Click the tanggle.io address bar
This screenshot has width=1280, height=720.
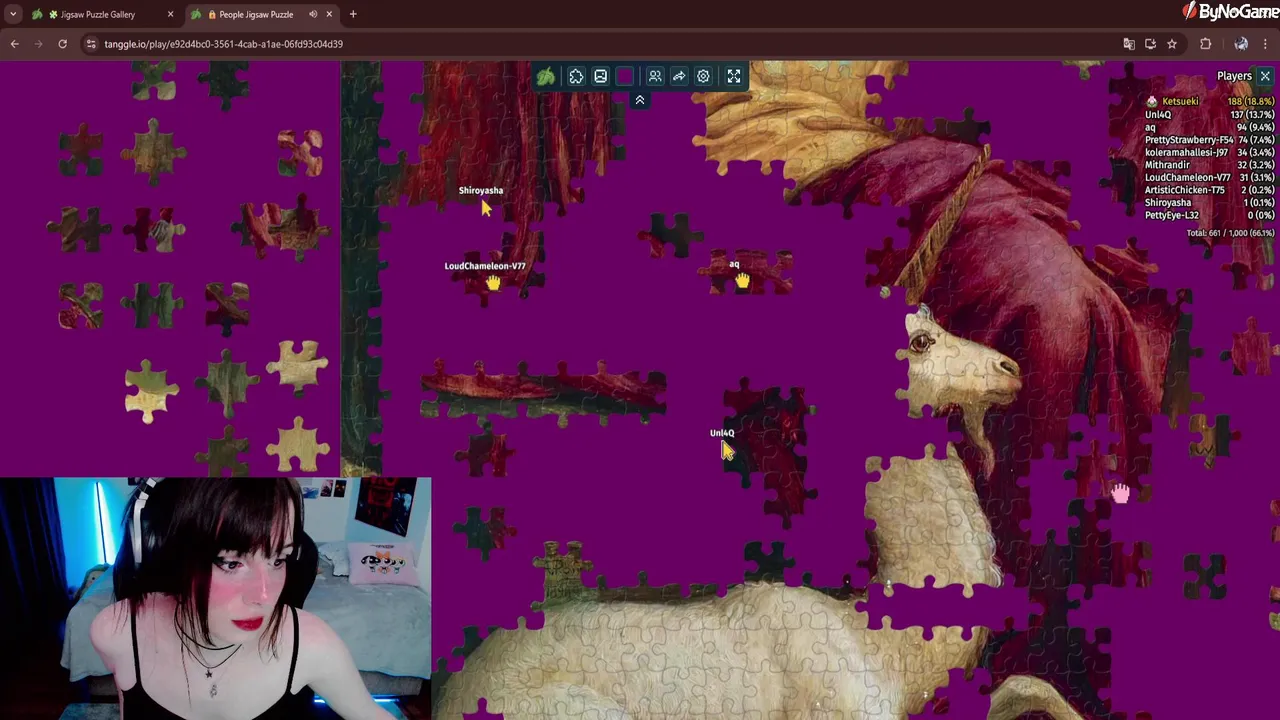[x=600, y=44]
